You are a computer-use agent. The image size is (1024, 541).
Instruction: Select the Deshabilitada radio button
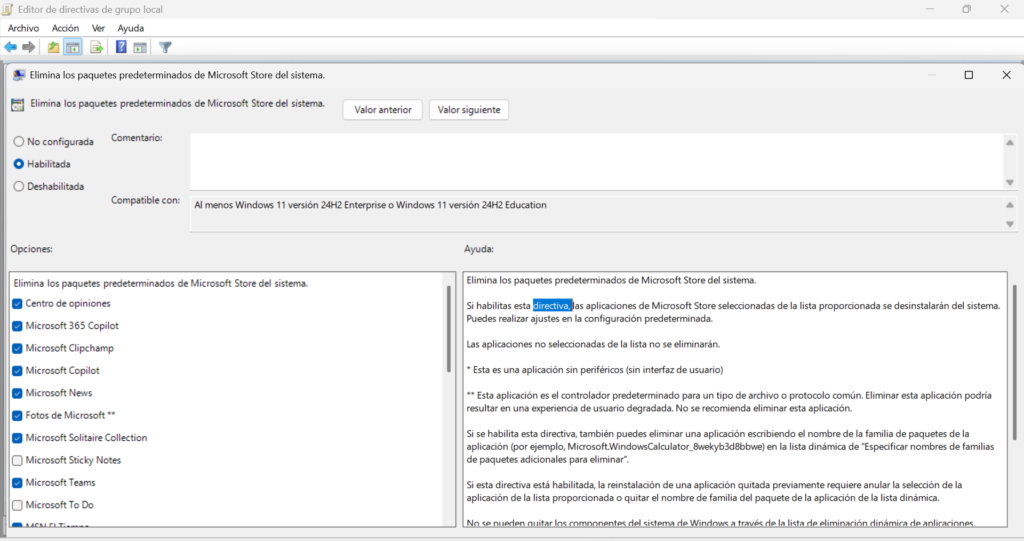coord(19,186)
